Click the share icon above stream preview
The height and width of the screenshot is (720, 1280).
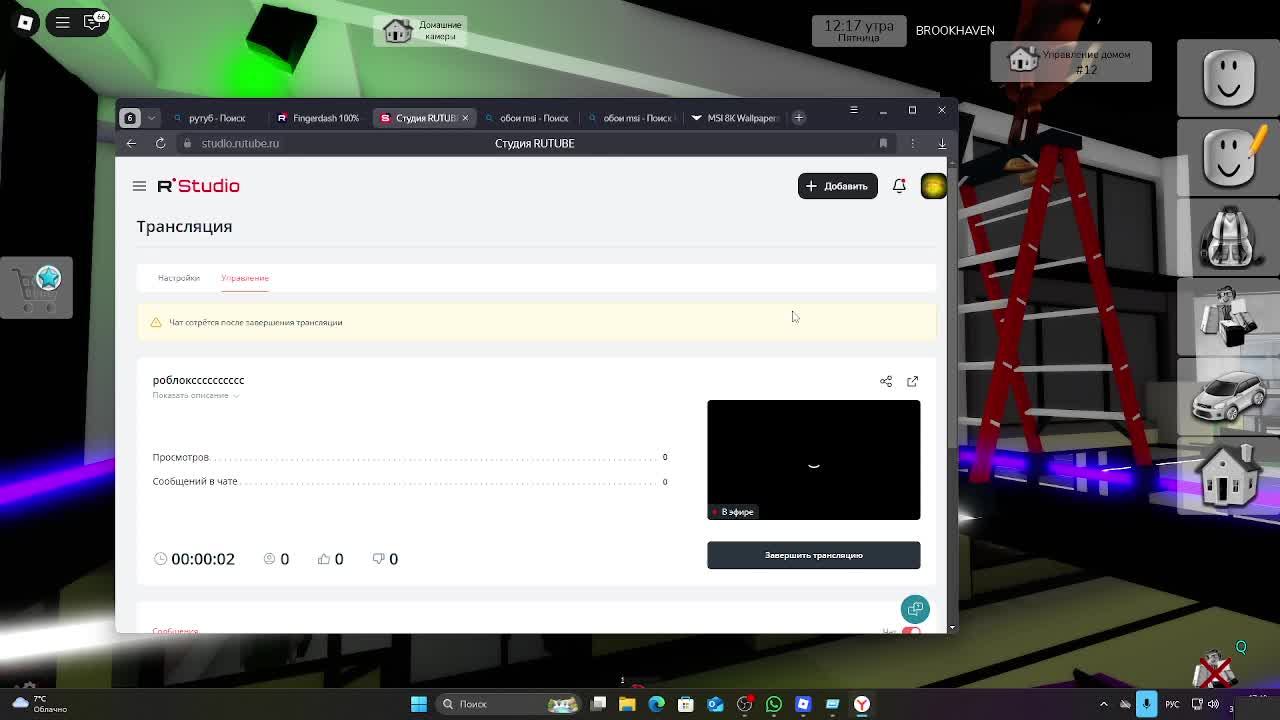click(886, 381)
